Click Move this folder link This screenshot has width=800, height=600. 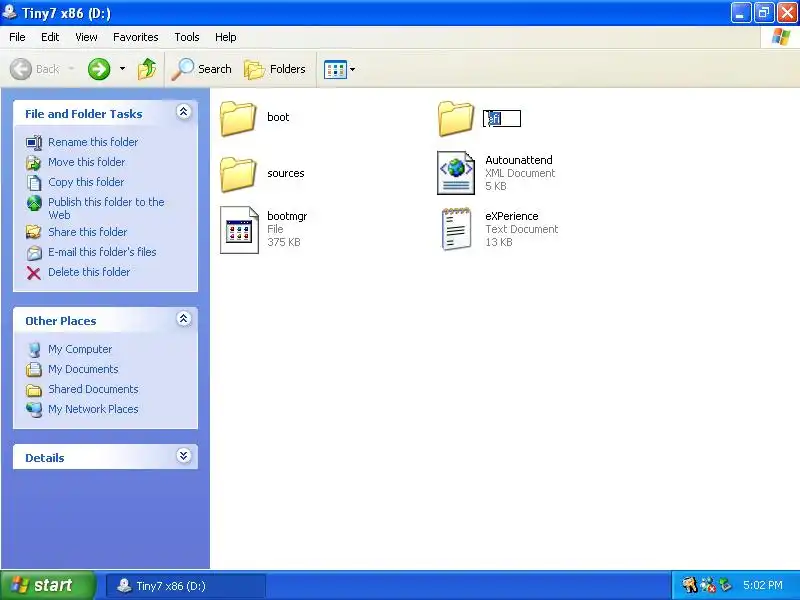coord(86,162)
